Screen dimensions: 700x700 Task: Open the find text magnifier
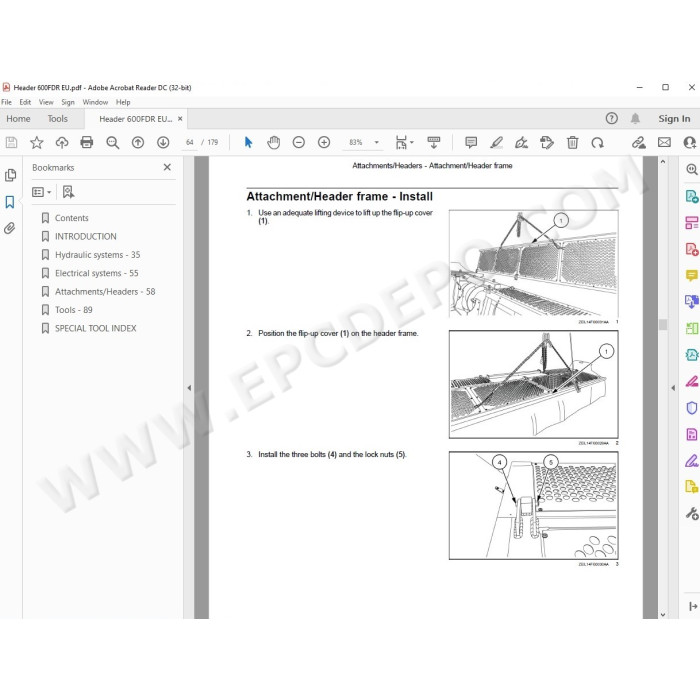112,142
